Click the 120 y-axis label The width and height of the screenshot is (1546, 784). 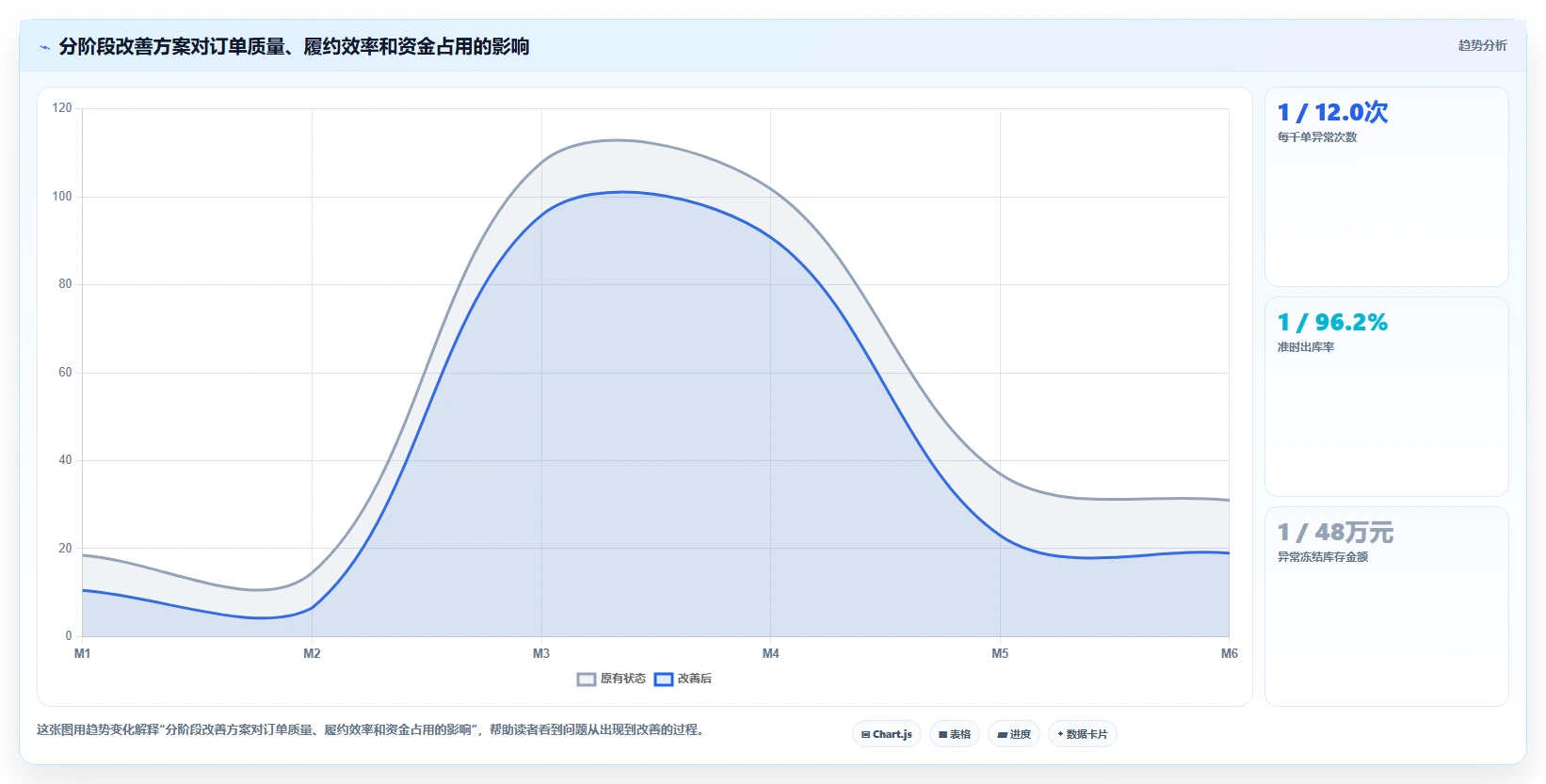click(x=62, y=108)
